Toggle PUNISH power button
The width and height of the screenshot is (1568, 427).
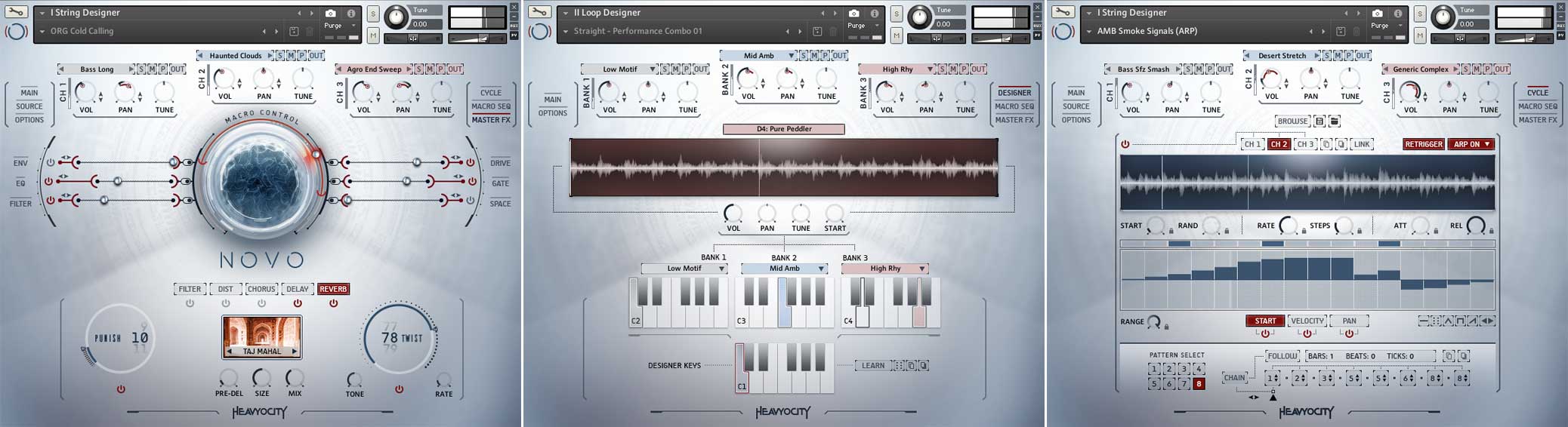click(121, 389)
